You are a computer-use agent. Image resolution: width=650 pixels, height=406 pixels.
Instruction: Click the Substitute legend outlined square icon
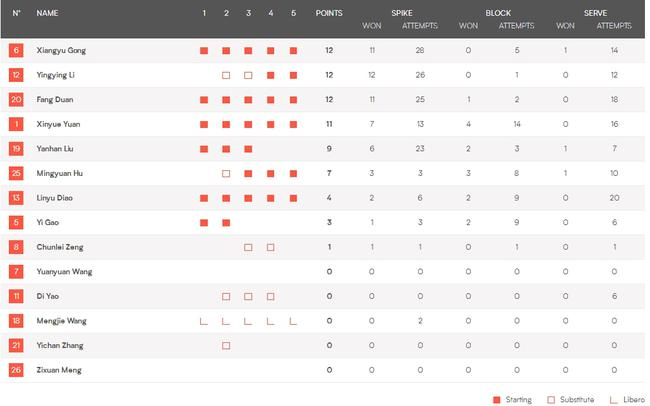coord(552,399)
